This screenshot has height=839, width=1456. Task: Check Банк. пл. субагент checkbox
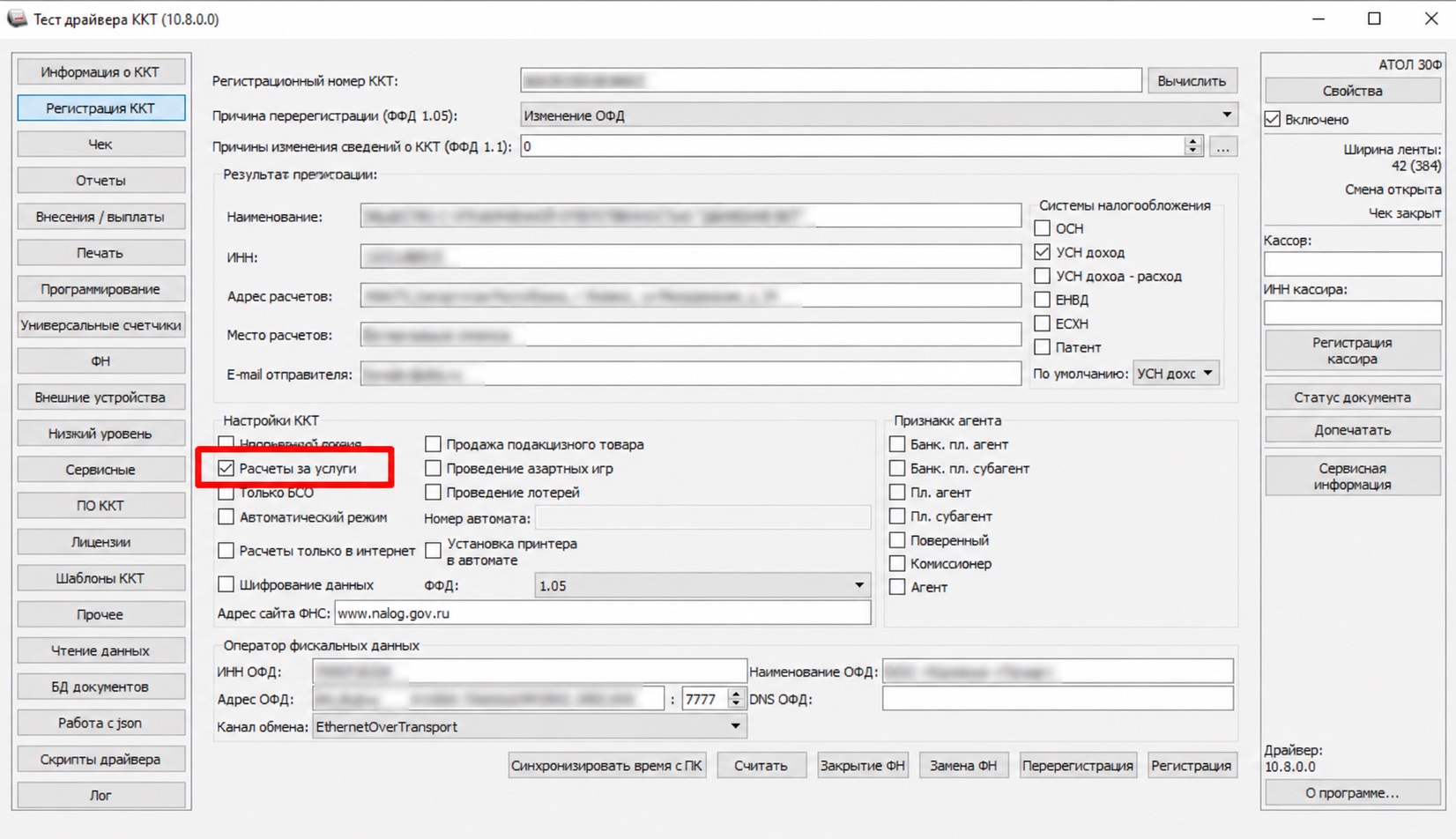(x=897, y=468)
